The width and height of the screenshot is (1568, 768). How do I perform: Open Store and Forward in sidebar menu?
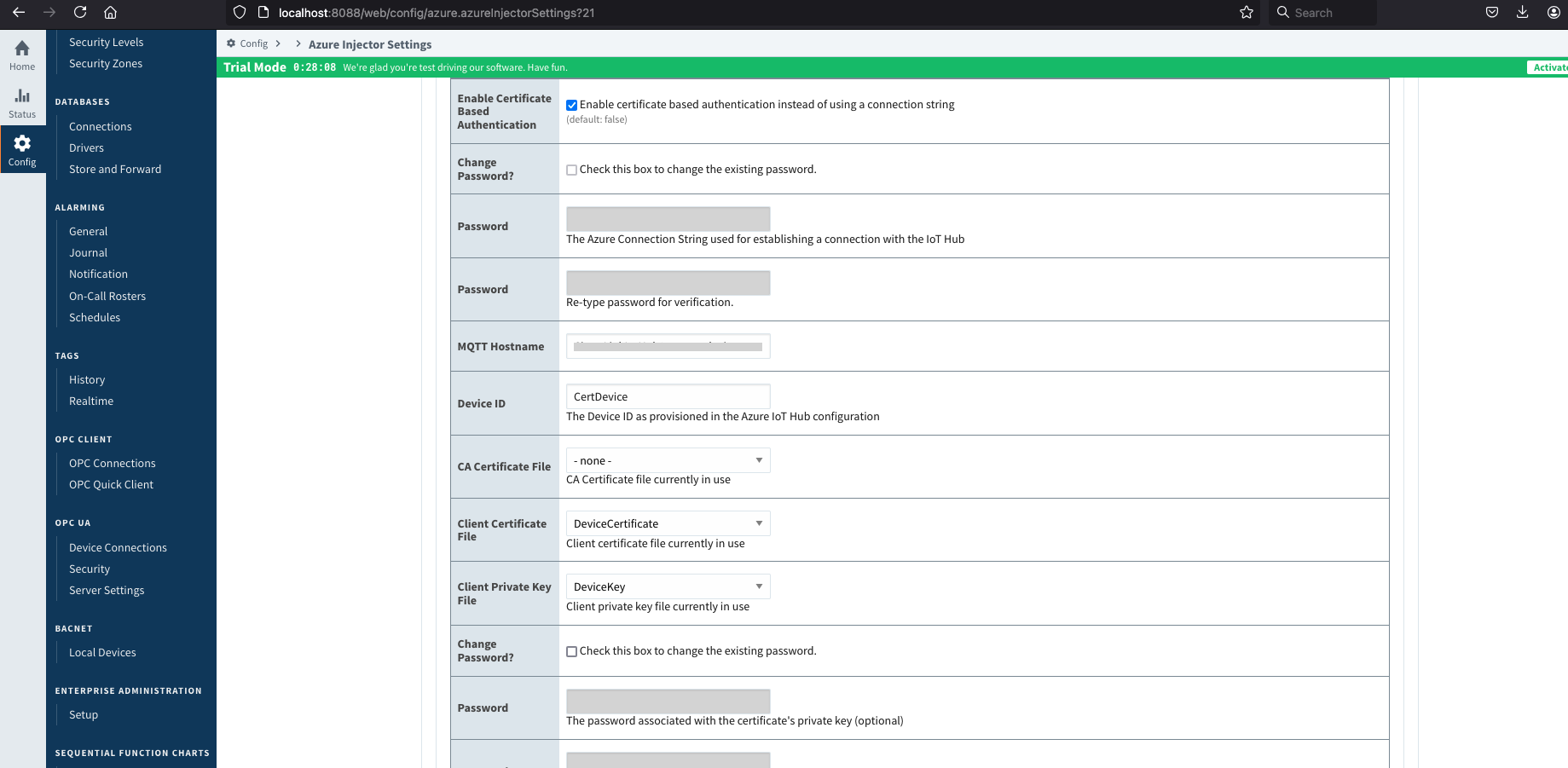[115, 169]
